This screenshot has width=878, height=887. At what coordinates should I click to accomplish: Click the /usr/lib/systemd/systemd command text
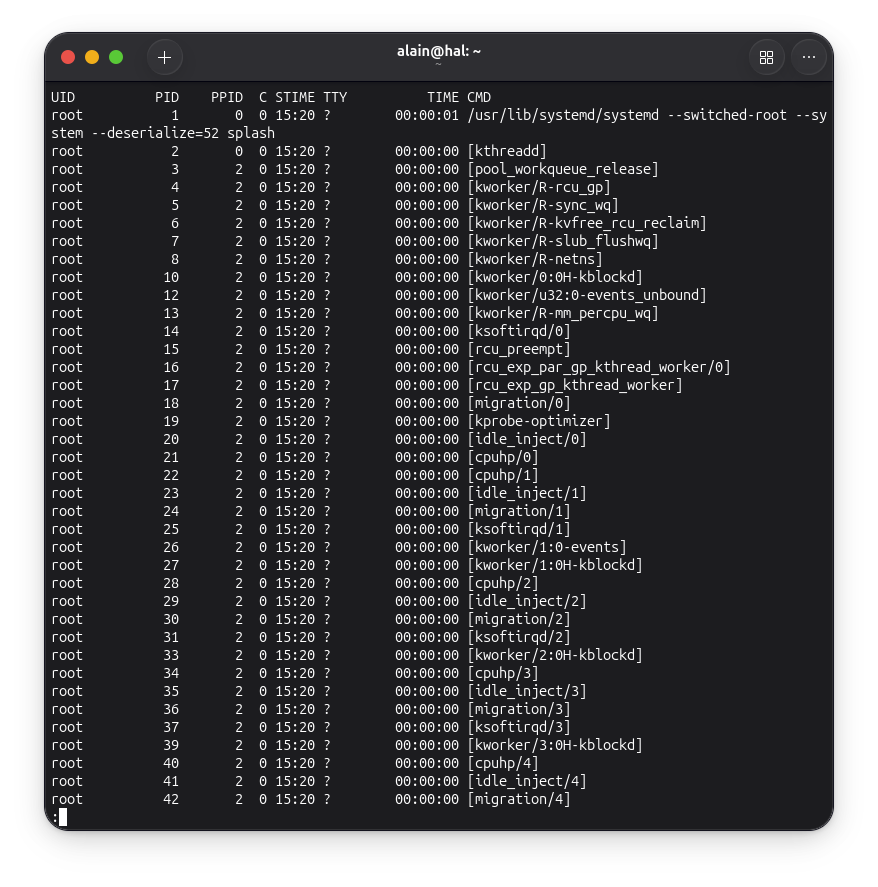click(x=563, y=115)
